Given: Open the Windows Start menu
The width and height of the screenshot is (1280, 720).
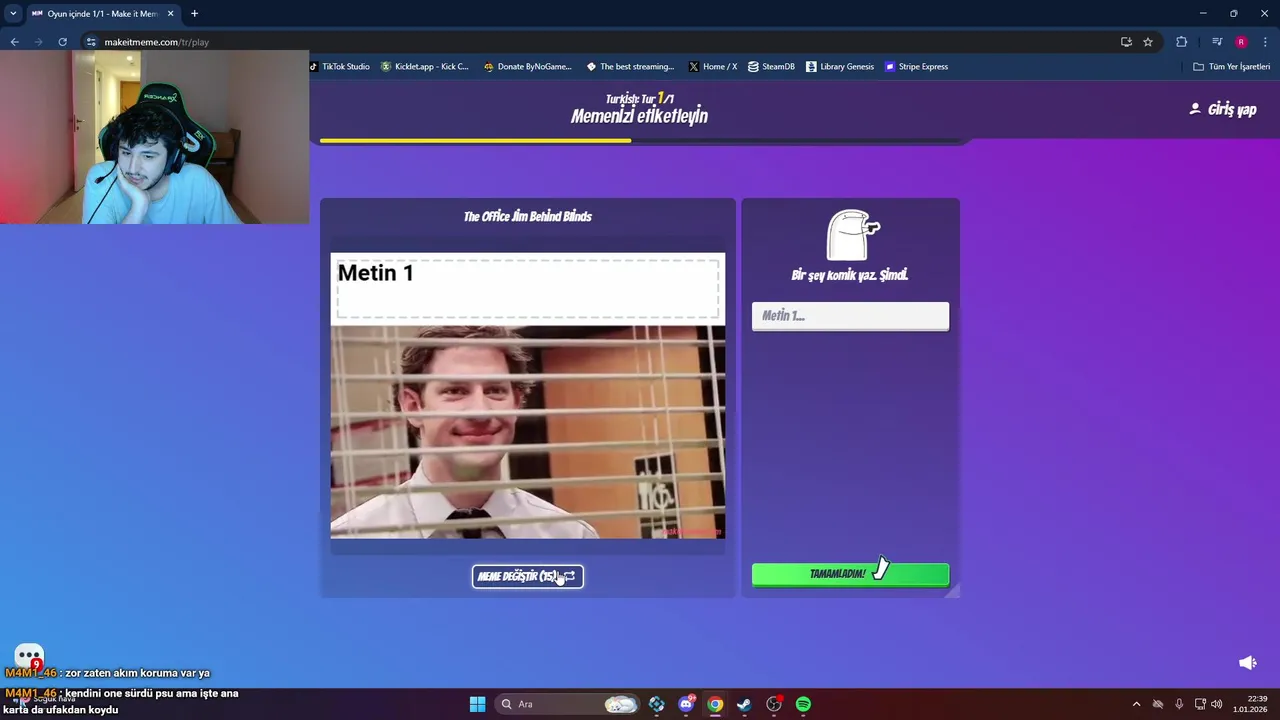Looking at the screenshot, I should [x=477, y=704].
